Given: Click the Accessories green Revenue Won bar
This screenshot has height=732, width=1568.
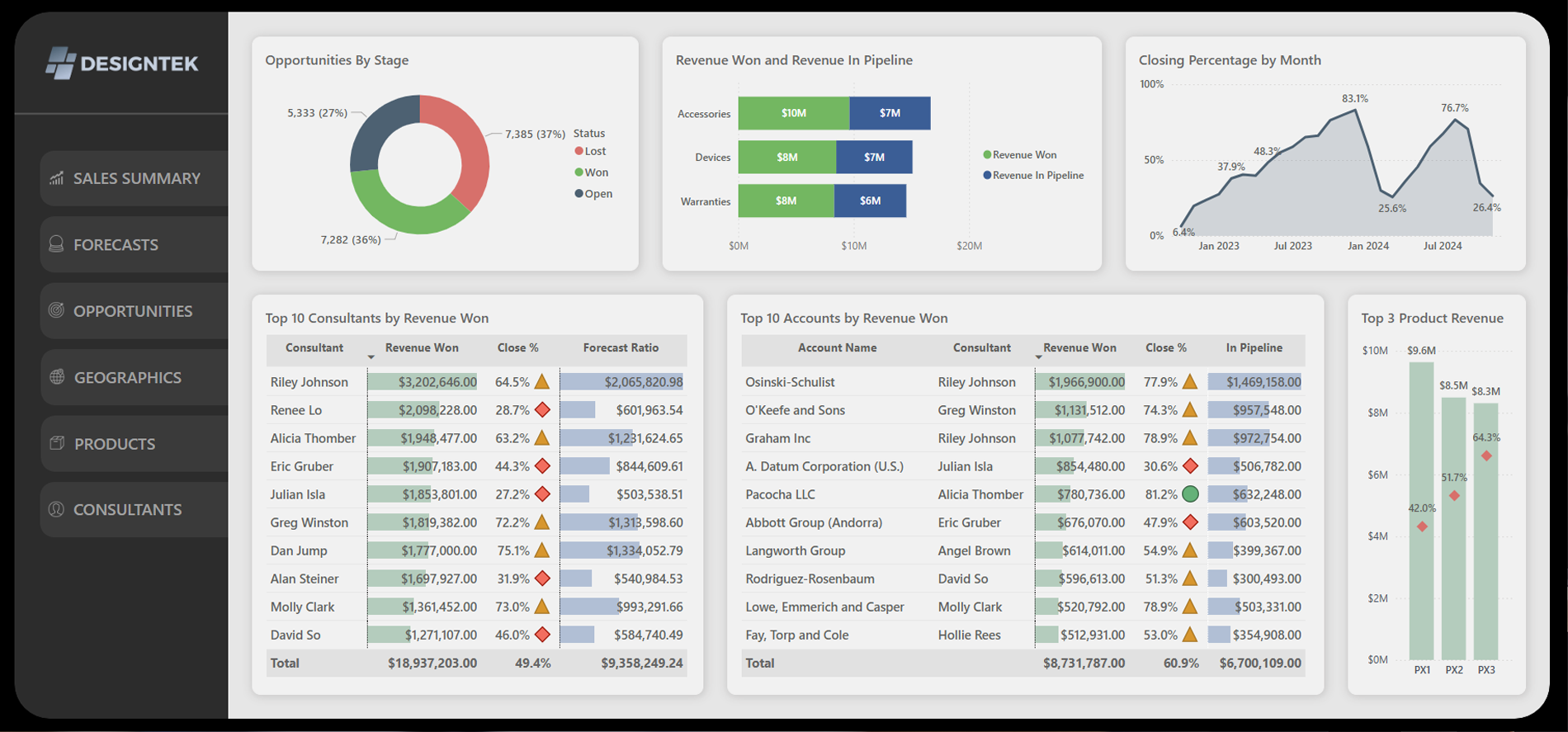Looking at the screenshot, I should click(x=793, y=113).
